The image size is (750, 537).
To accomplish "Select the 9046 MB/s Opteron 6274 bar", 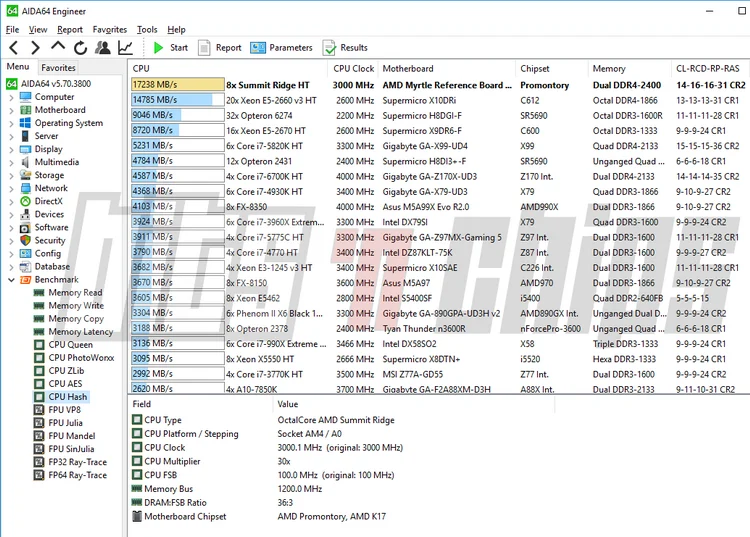I will click(x=177, y=115).
